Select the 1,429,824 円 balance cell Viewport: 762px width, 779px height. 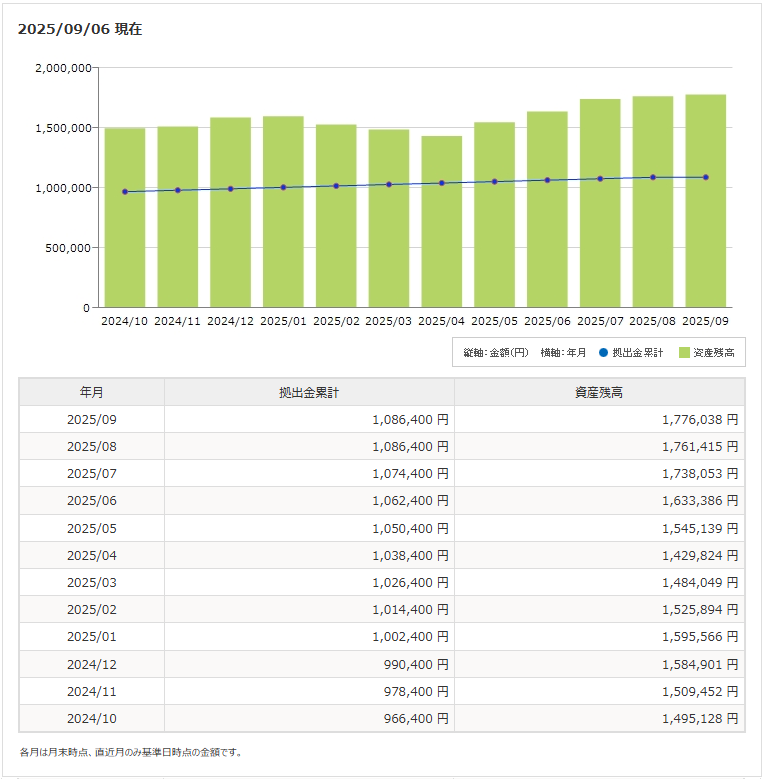699,555
